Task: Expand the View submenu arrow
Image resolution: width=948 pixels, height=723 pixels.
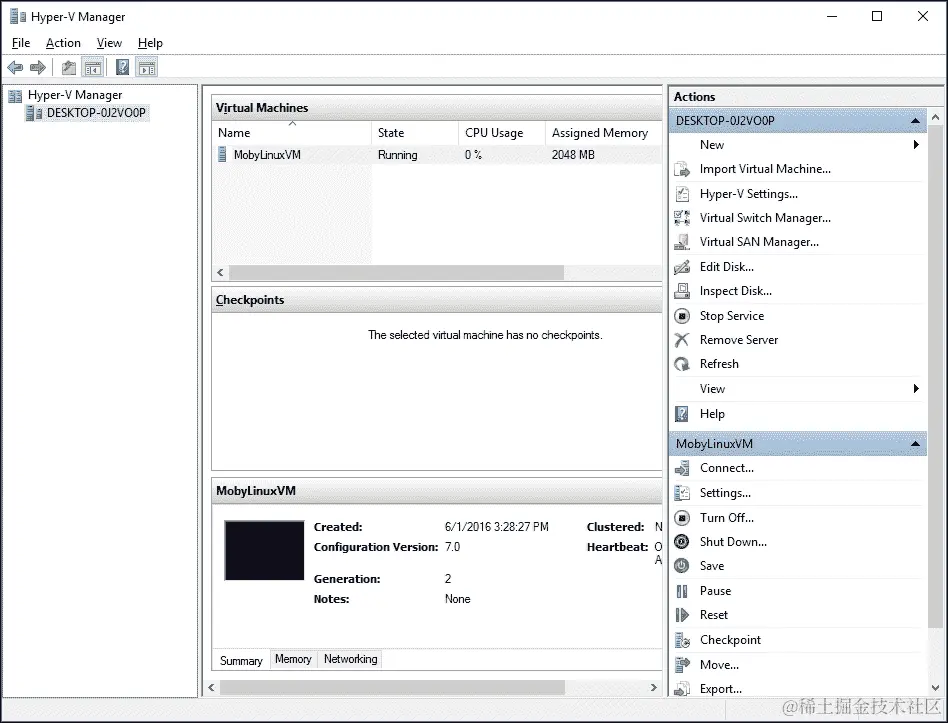Action: pos(918,388)
